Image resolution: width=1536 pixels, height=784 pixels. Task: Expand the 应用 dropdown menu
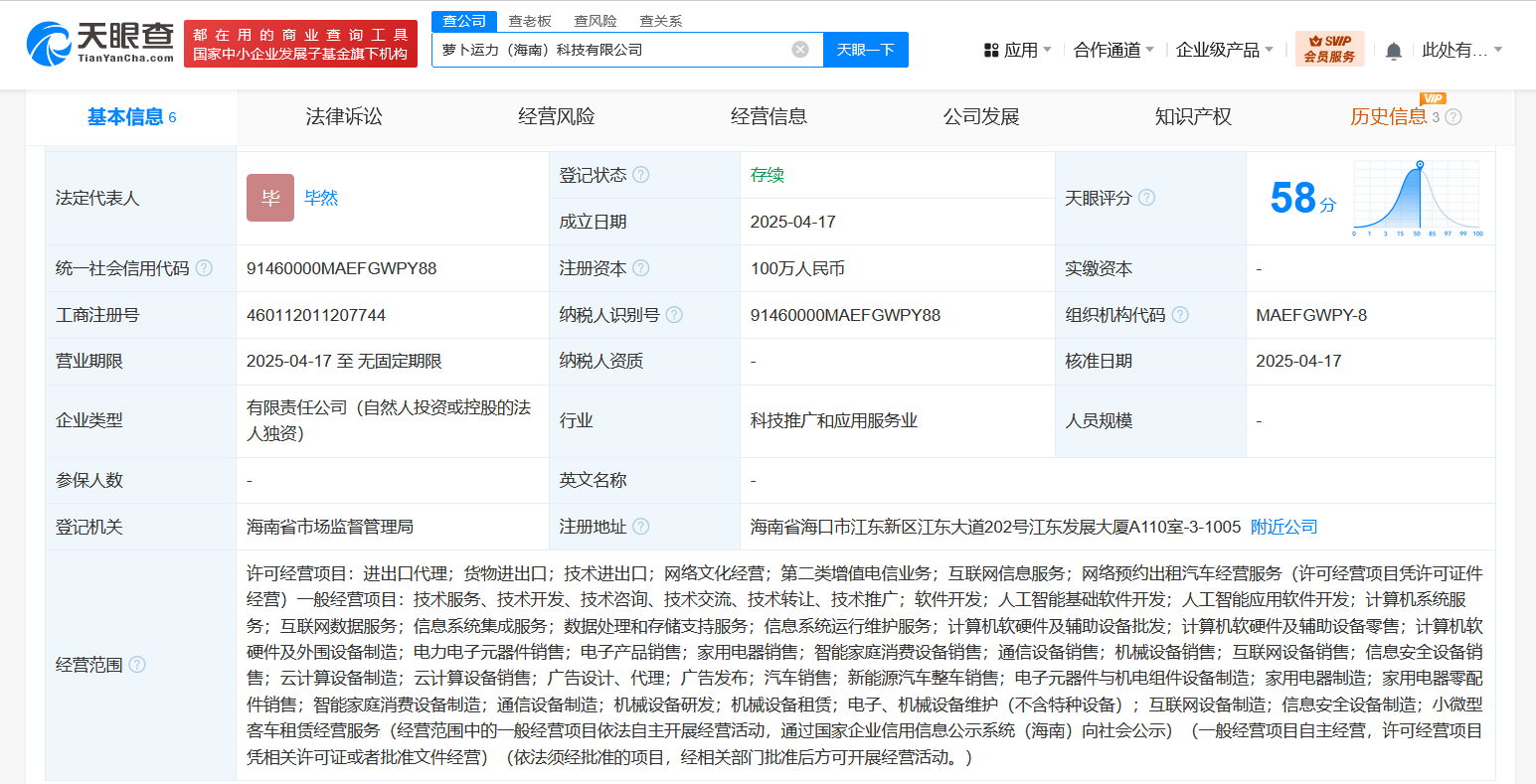[1017, 50]
